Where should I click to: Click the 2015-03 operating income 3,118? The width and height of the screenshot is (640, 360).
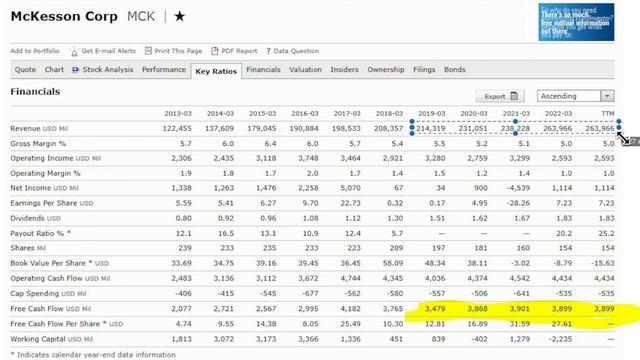tap(266, 158)
